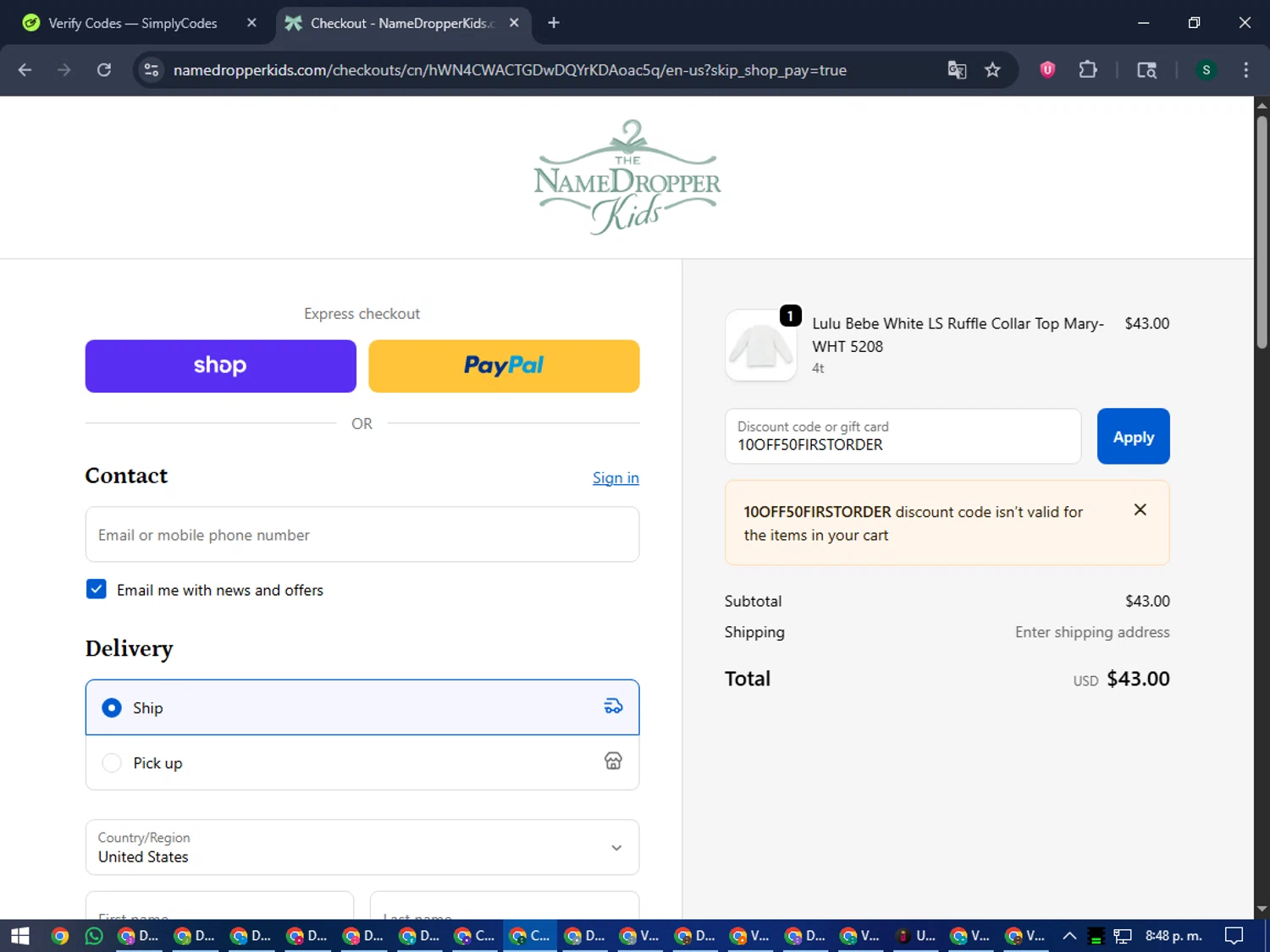1270x952 pixels.
Task: Click the Subtotal amount $43.00
Action: 1147,601
